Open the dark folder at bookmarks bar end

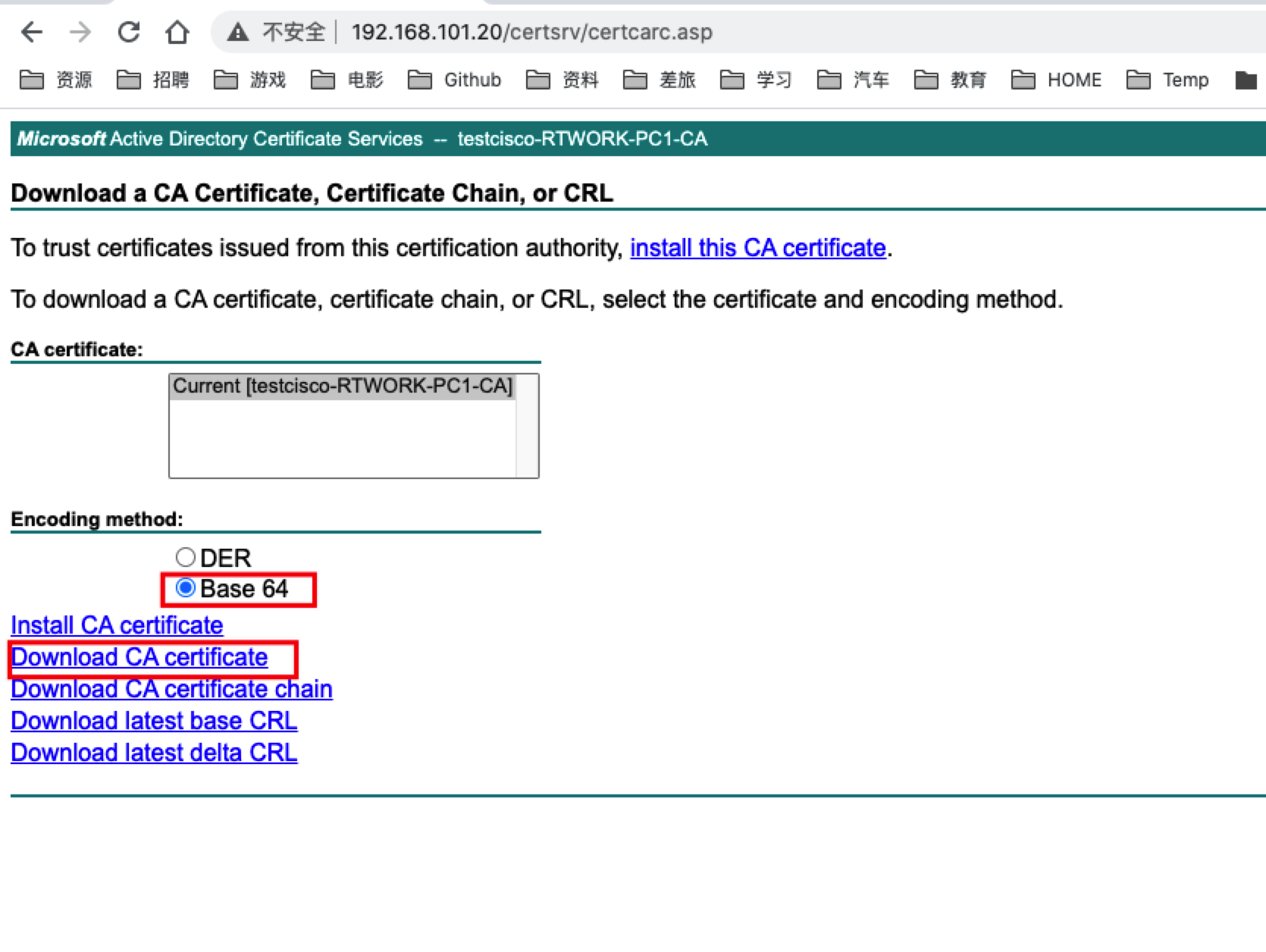pyautogui.click(x=1246, y=80)
